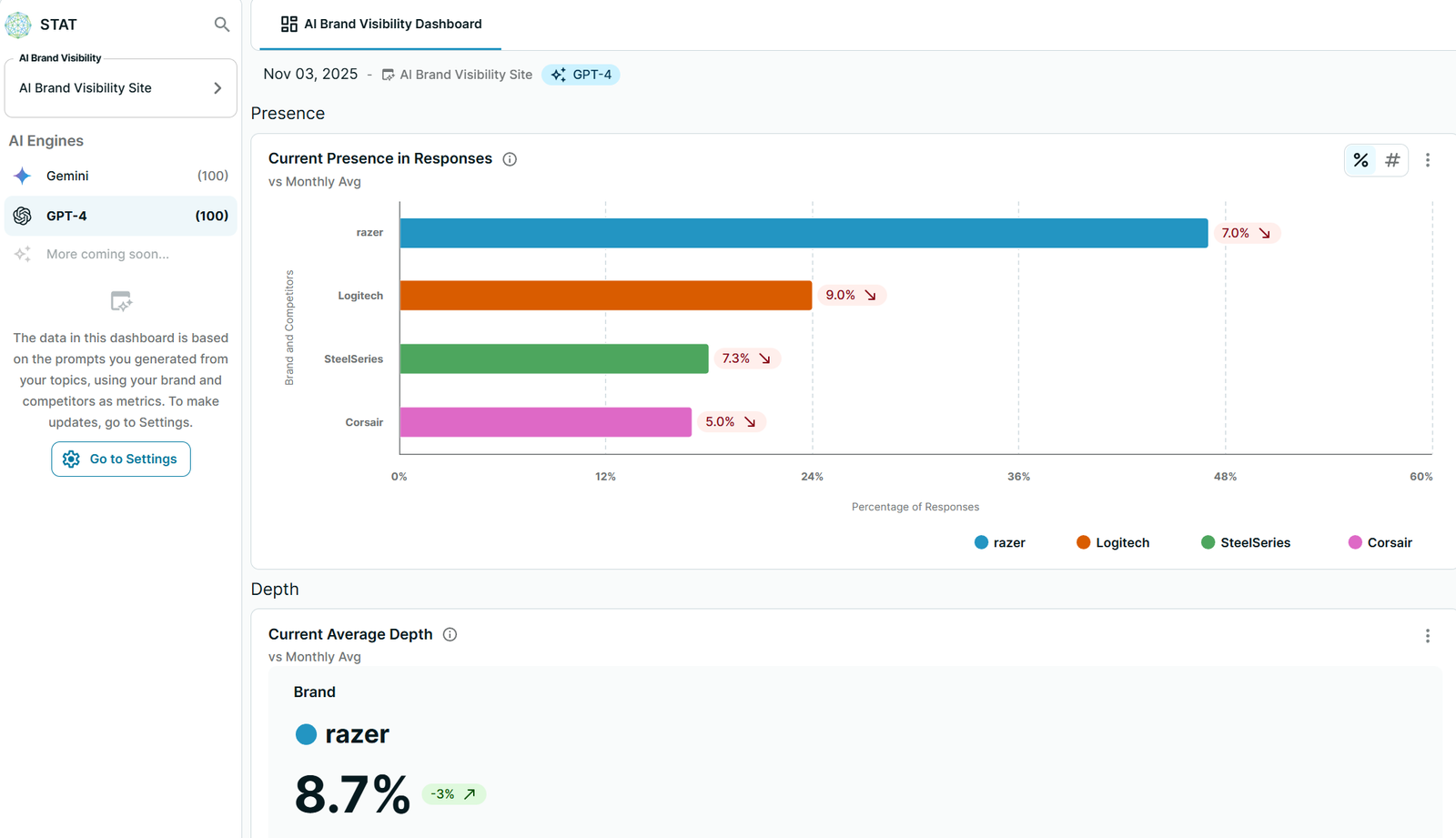The width and height of the screenshot is (1456, 838).
Task: Click the AI Brand Visibility Site breadcrumb
Action: point(466,75)
